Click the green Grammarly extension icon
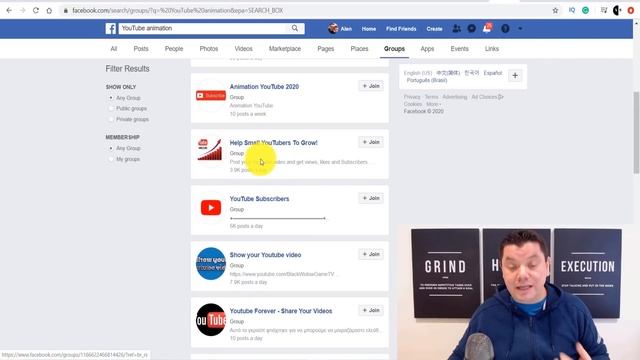This screenshot has width=640, height=360. click(585, 11)
